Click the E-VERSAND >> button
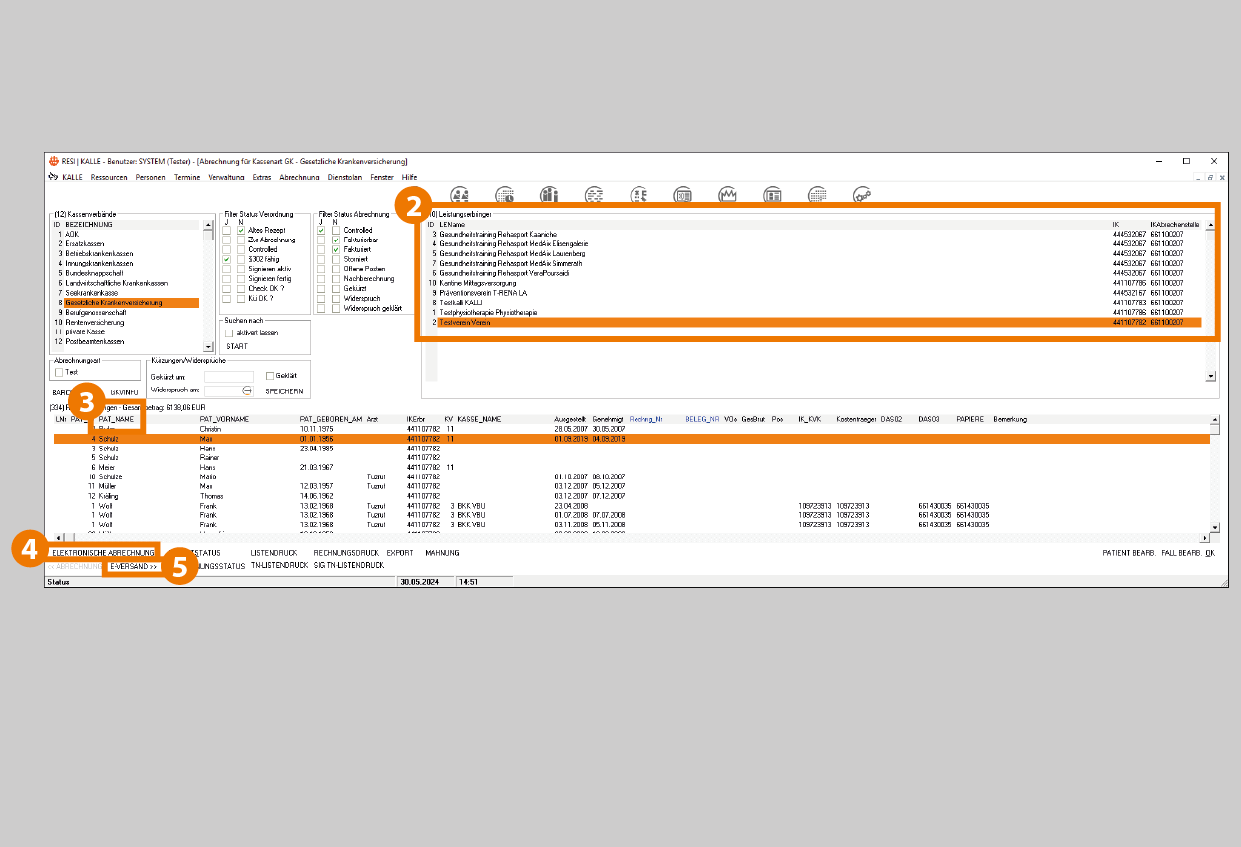 tap(134, 566)
